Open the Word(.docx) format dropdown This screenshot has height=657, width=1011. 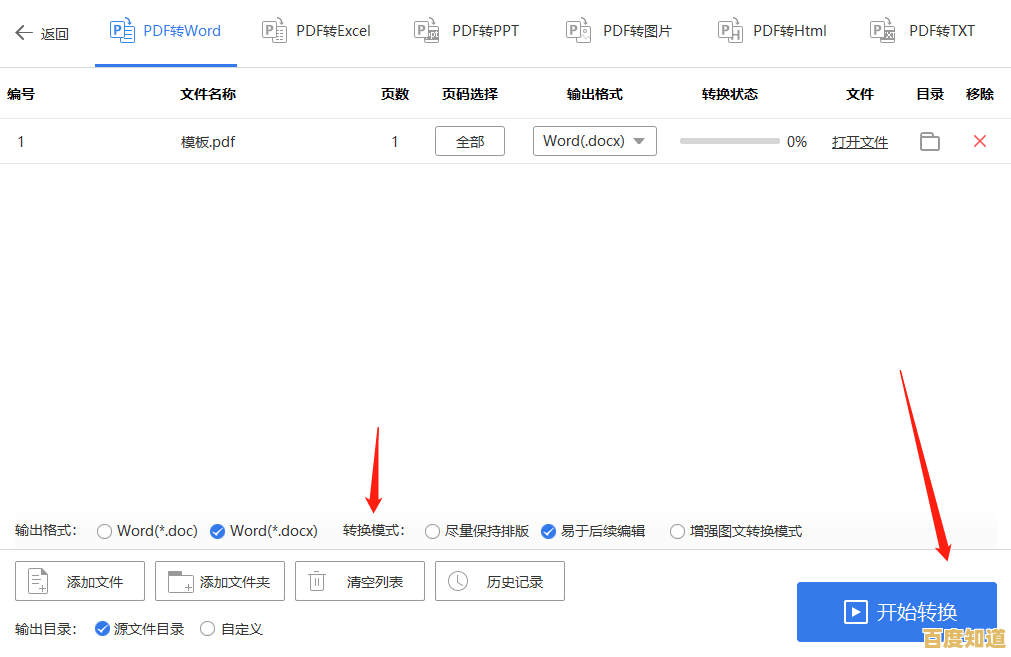point(594,141)
